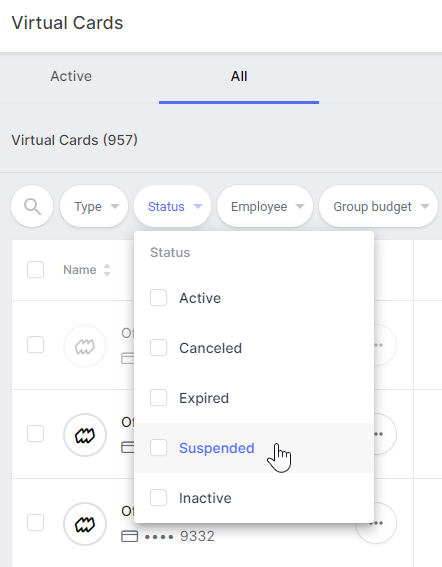Expand the Employee filter dropdown
This screenshot has height=567, width=442.
tap(265, 206)
